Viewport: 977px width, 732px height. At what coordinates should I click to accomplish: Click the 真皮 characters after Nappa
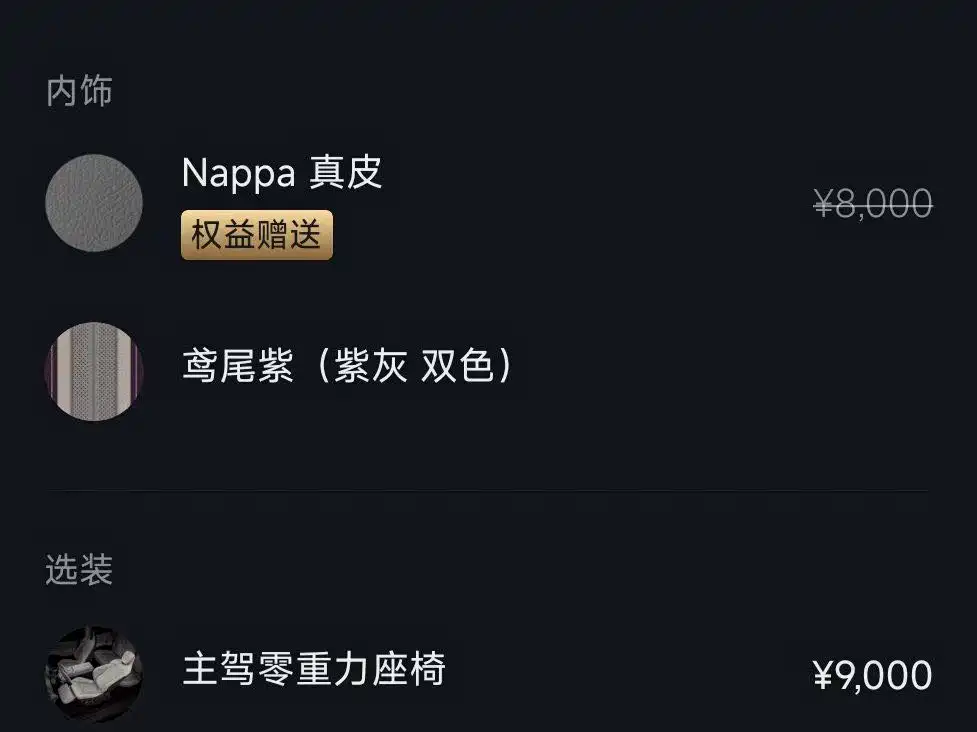(x=346, y=172)
